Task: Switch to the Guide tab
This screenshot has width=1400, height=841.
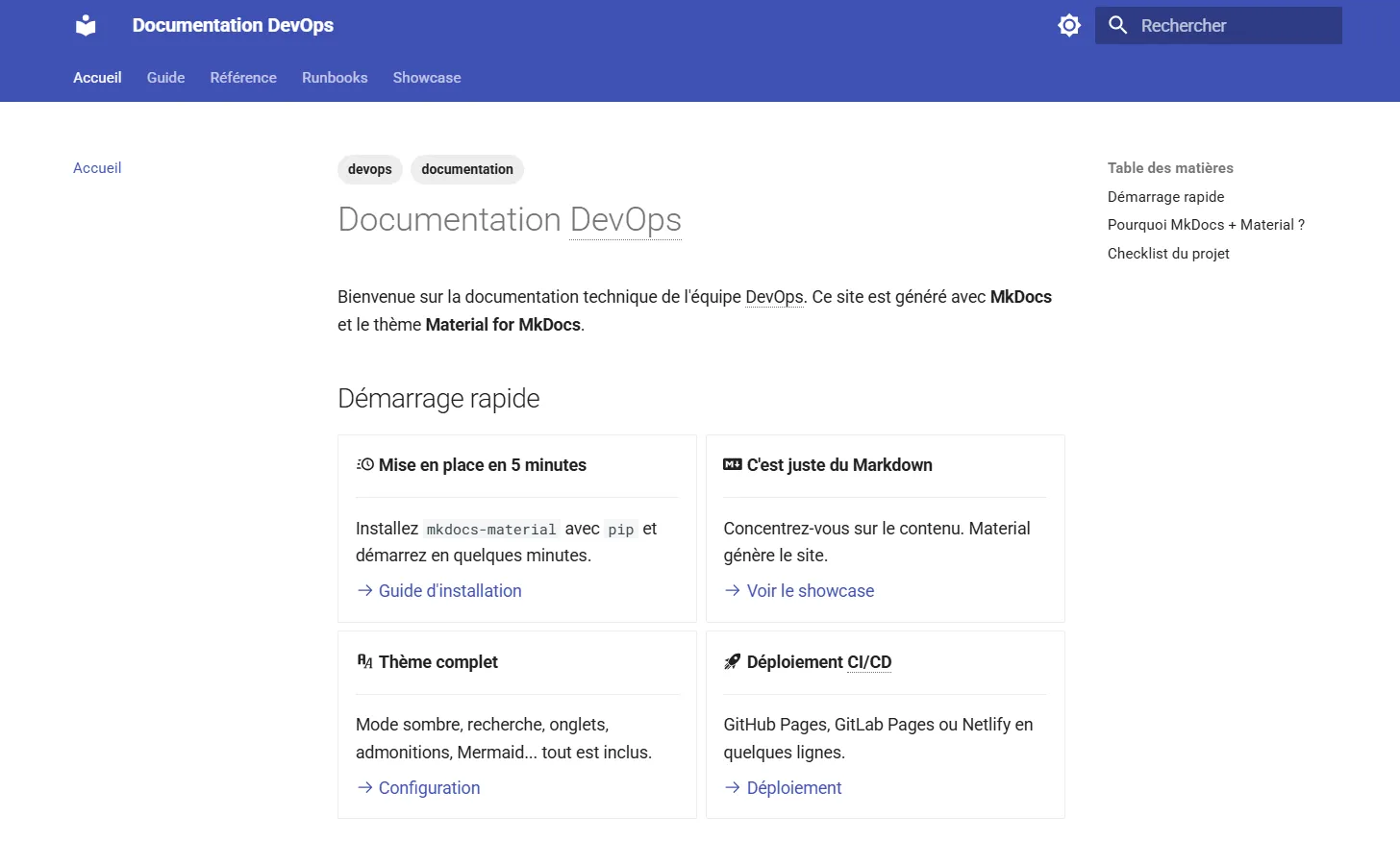Action: tap(165, 78)
